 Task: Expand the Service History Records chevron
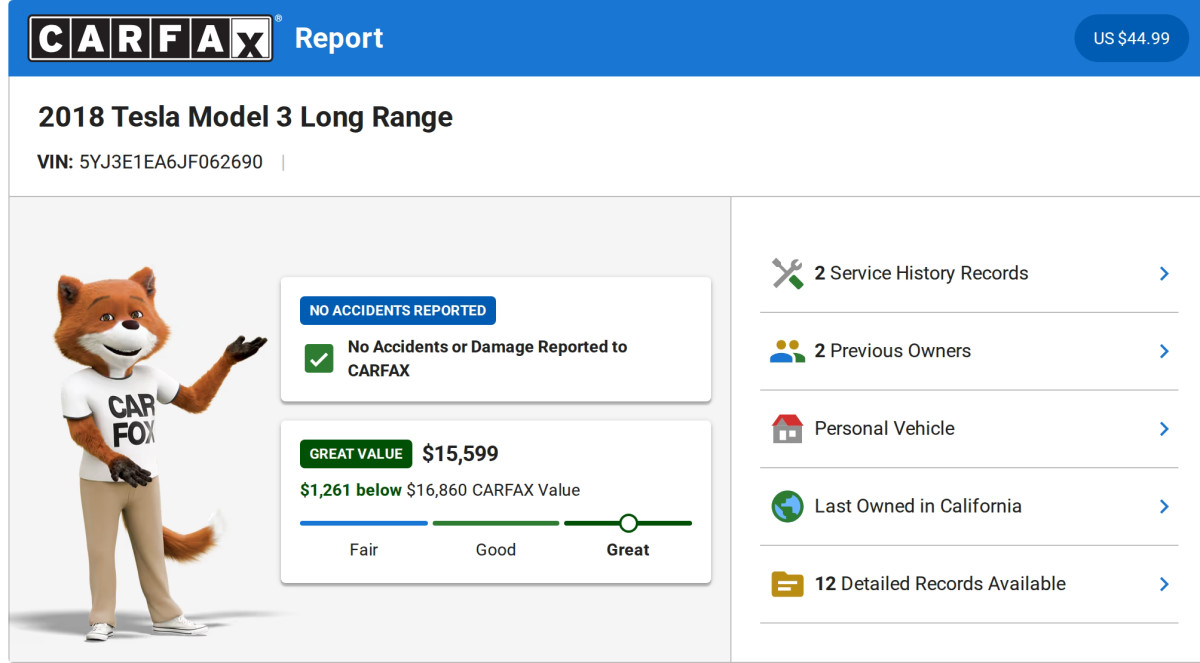point(1164,274)
